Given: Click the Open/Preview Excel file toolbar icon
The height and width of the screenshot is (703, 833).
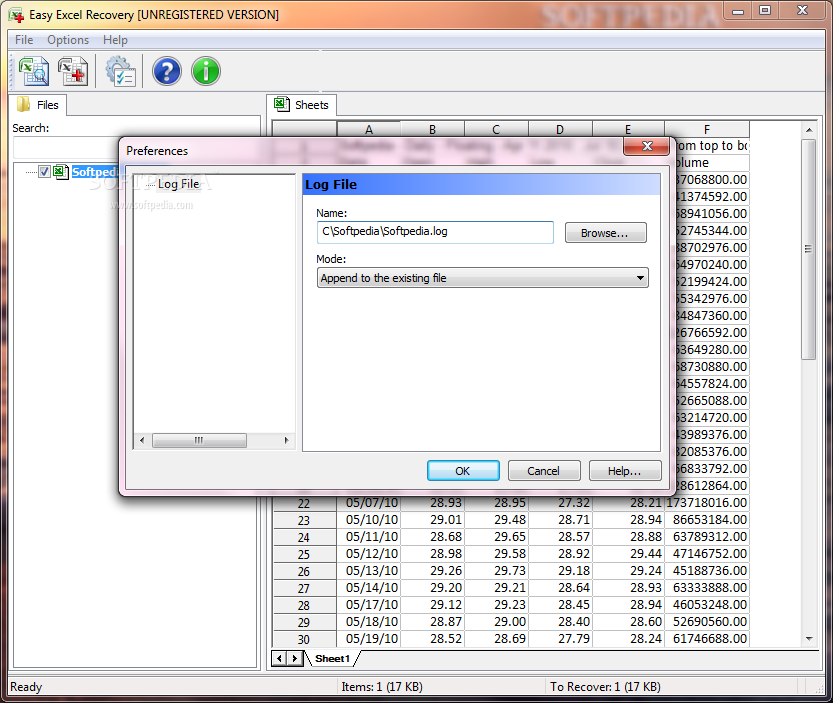Looking at the screenshot, I should point(33,71).
